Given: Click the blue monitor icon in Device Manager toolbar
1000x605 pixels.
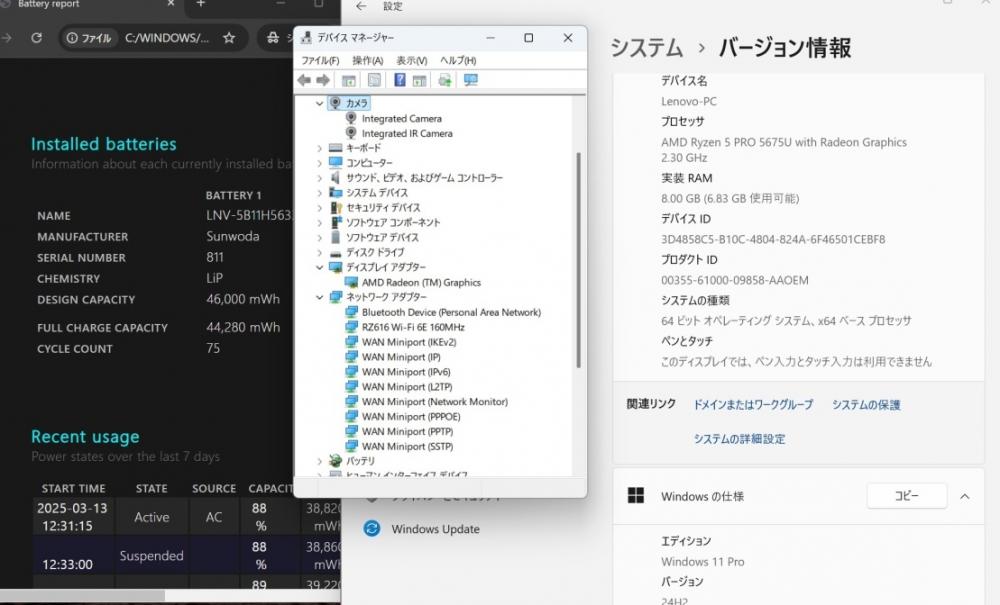Looking at the screenshot, I should [x=471, y=80].
